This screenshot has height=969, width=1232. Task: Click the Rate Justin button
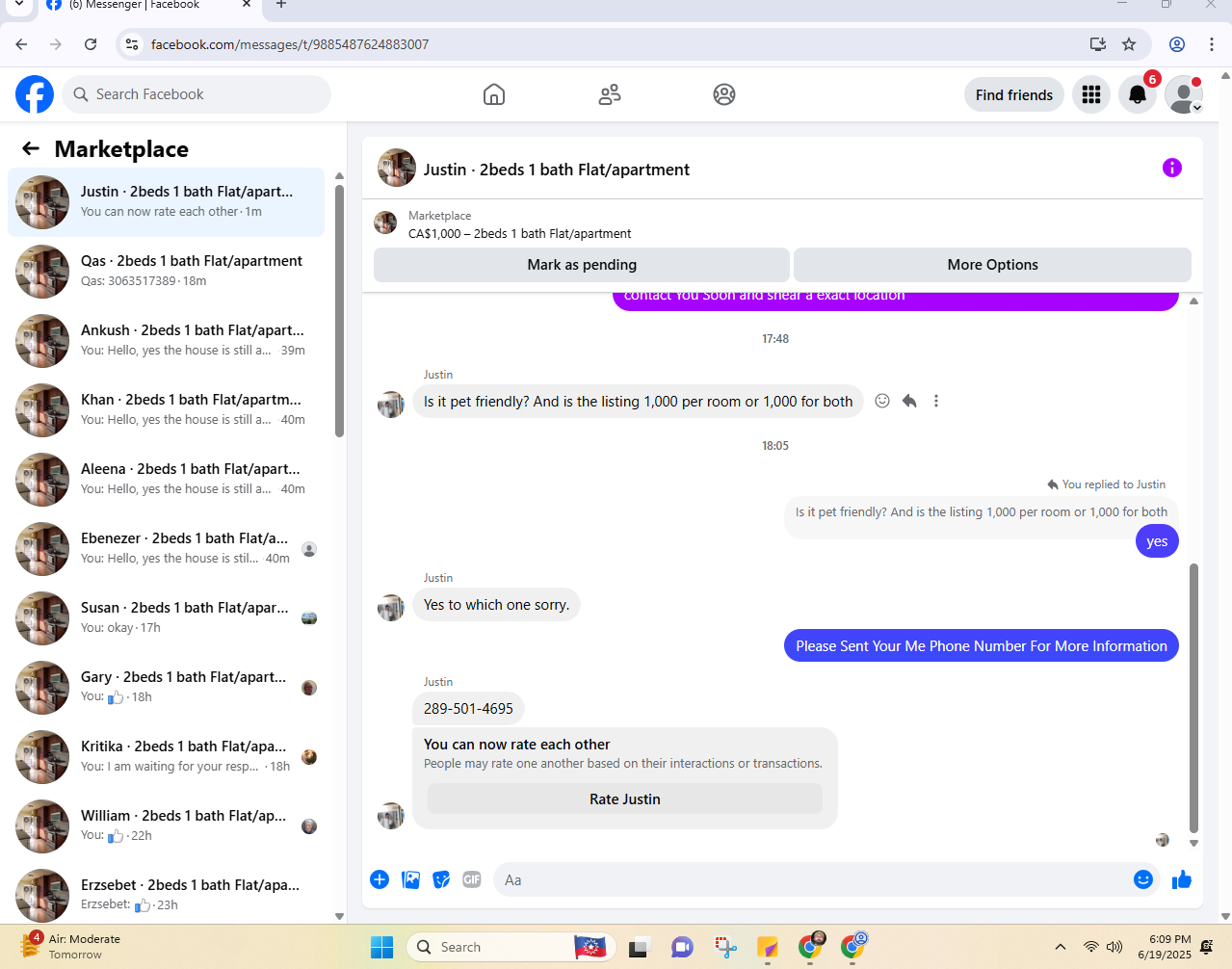pos(625,799)
